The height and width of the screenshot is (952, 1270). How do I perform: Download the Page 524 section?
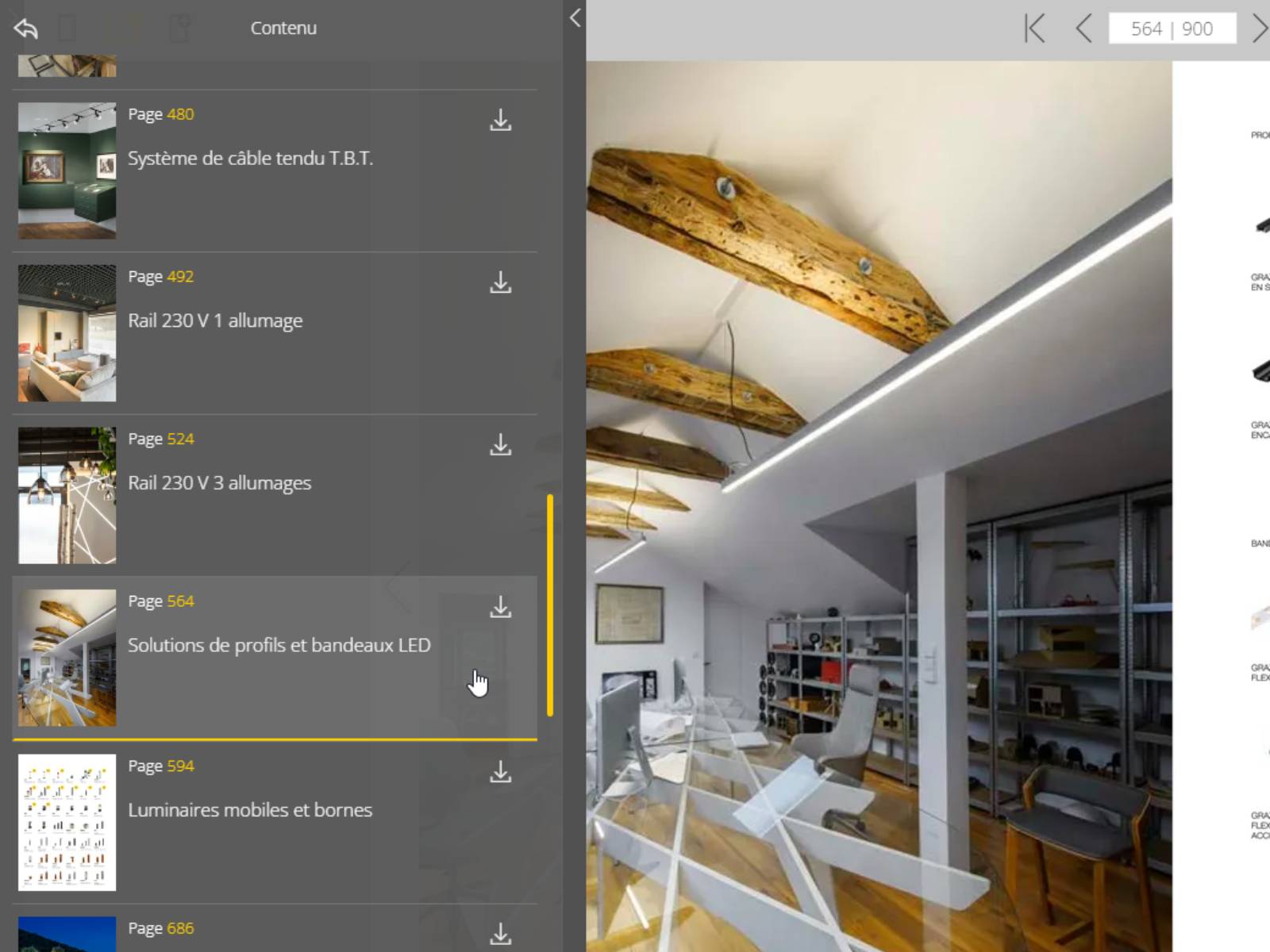500,445
